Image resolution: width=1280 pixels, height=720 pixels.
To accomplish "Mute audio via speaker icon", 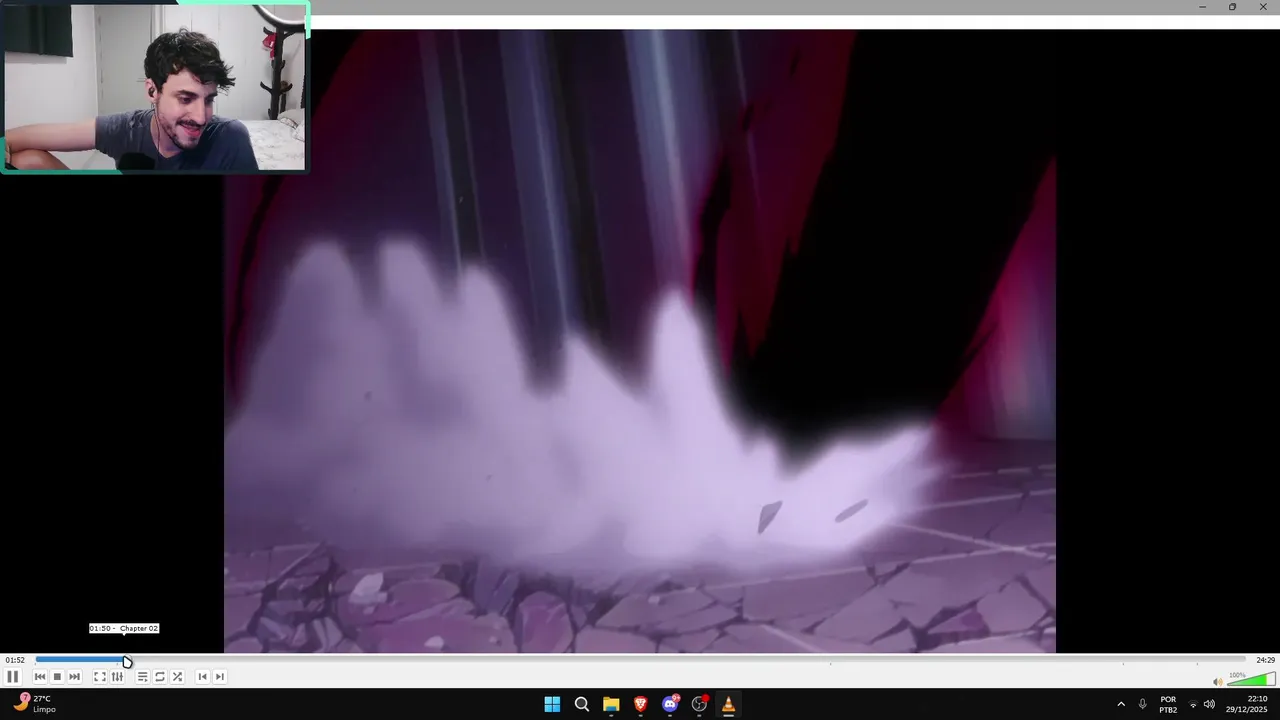I will [1217, 682].
